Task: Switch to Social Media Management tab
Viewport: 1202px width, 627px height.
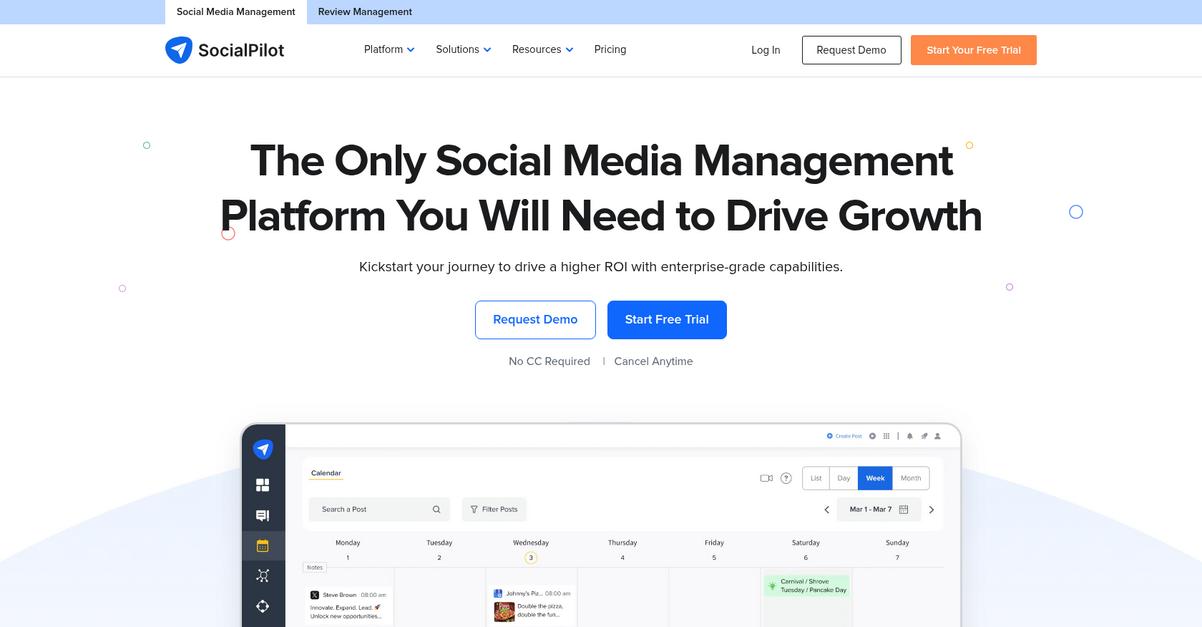Action: [236, 12]
